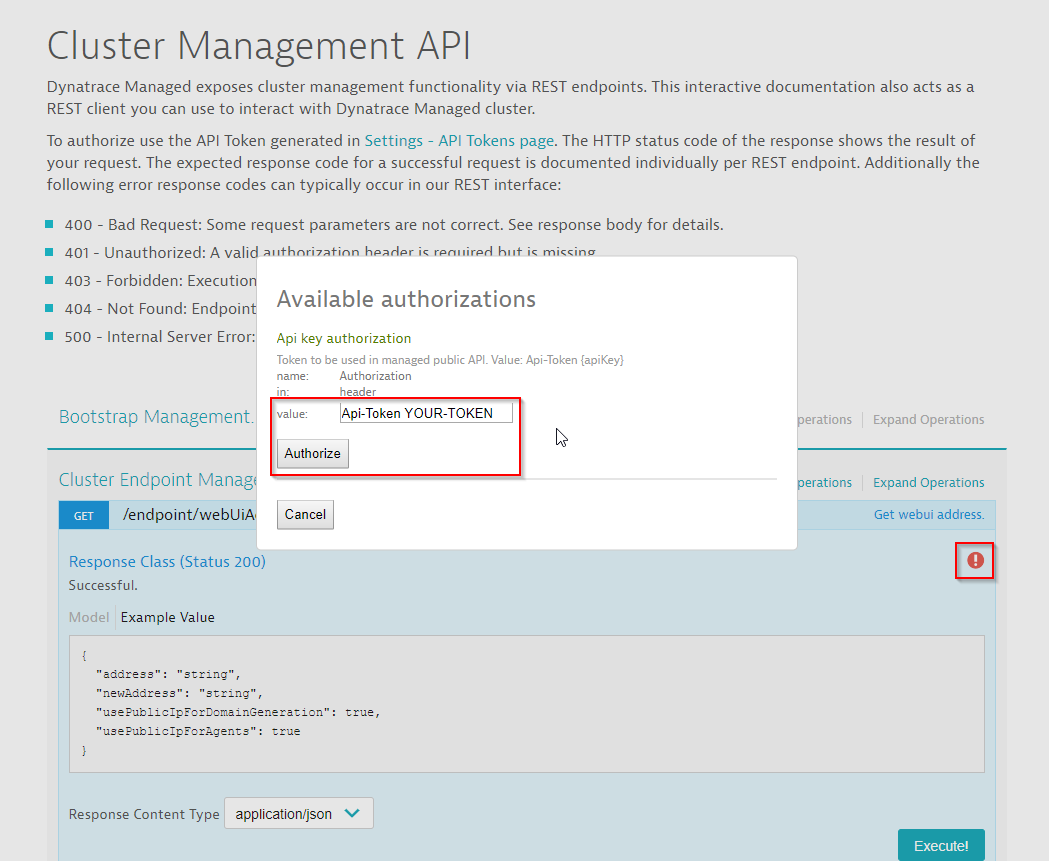Open the Response Content Type dropdown
1049x861 pixels.
(298, 814)
